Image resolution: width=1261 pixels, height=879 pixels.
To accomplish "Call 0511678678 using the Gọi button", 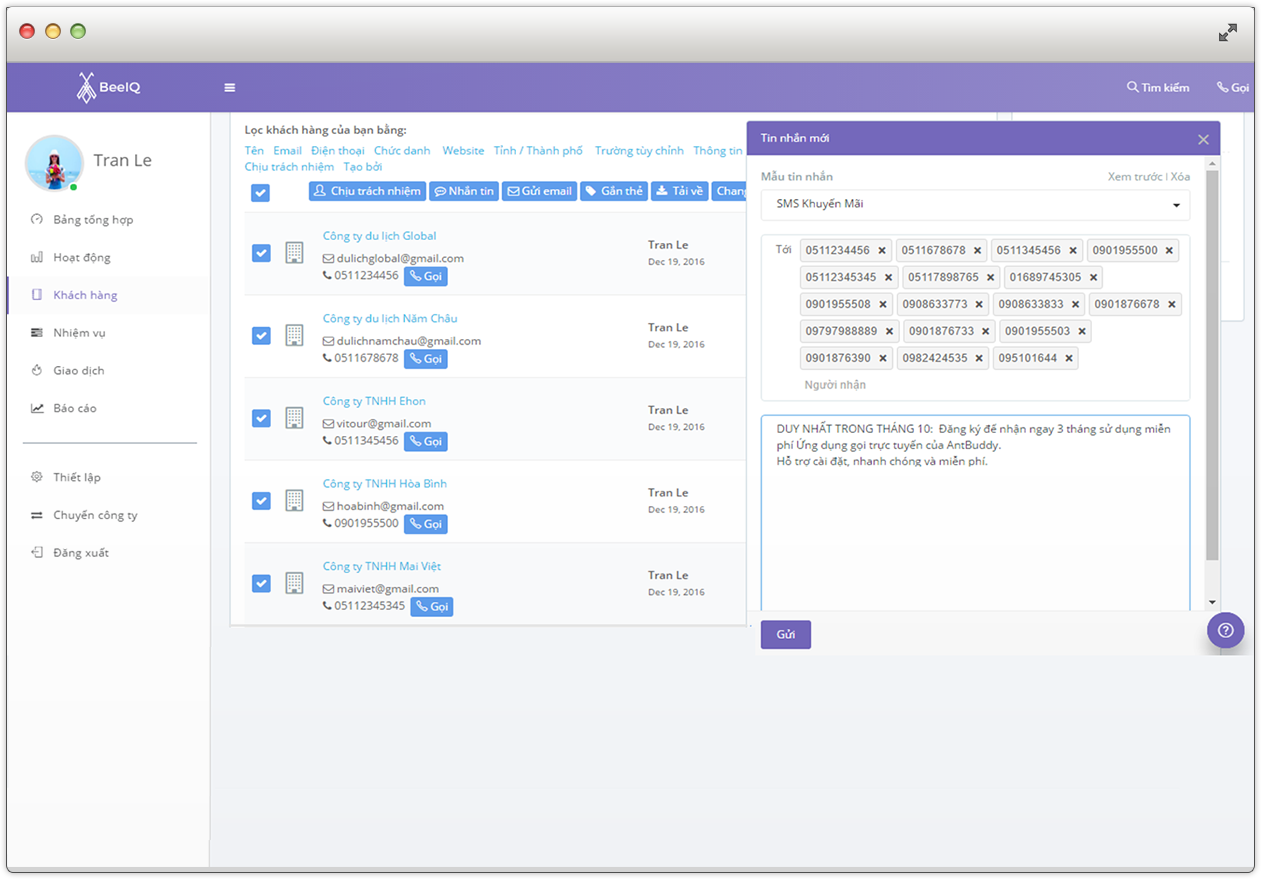I will tap(426, 359).
